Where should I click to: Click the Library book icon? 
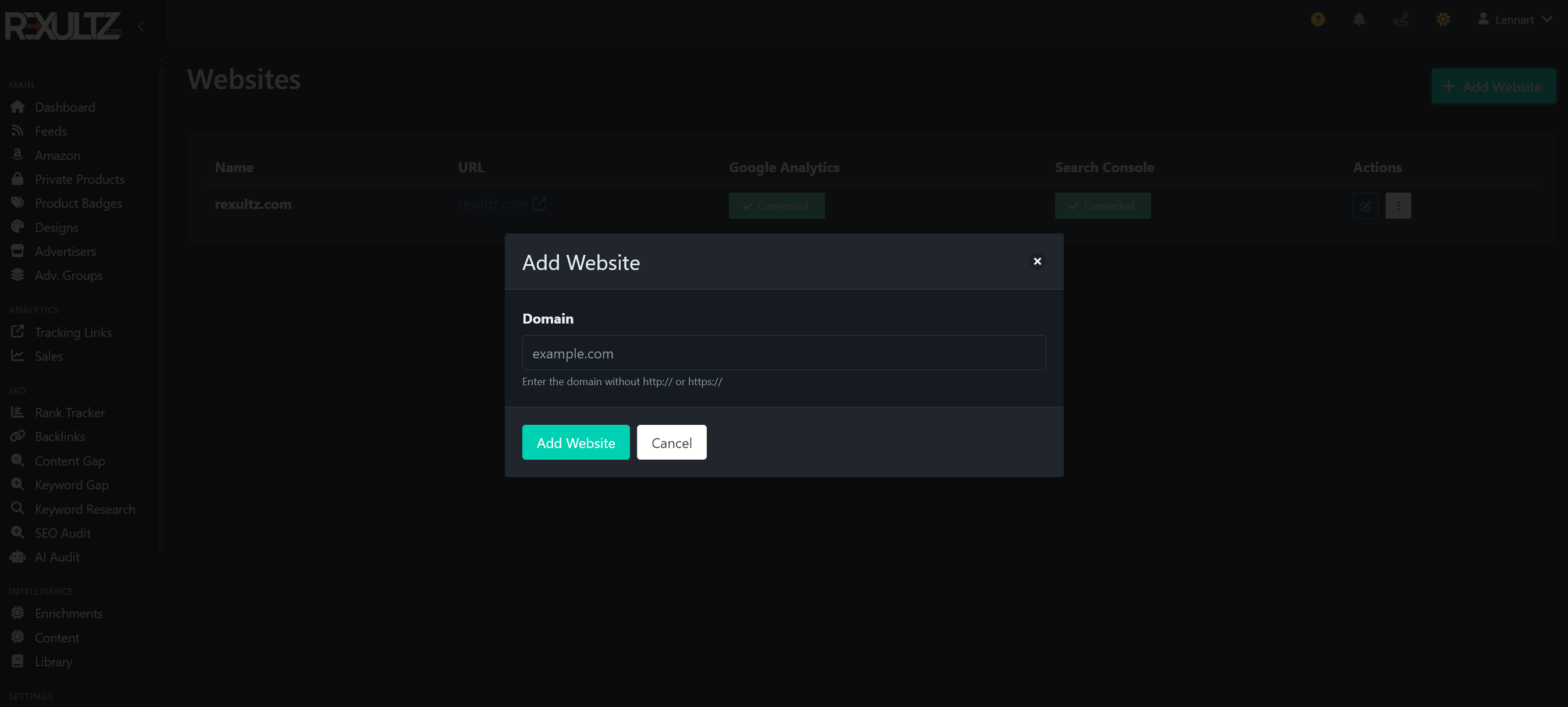coord(17,662)
